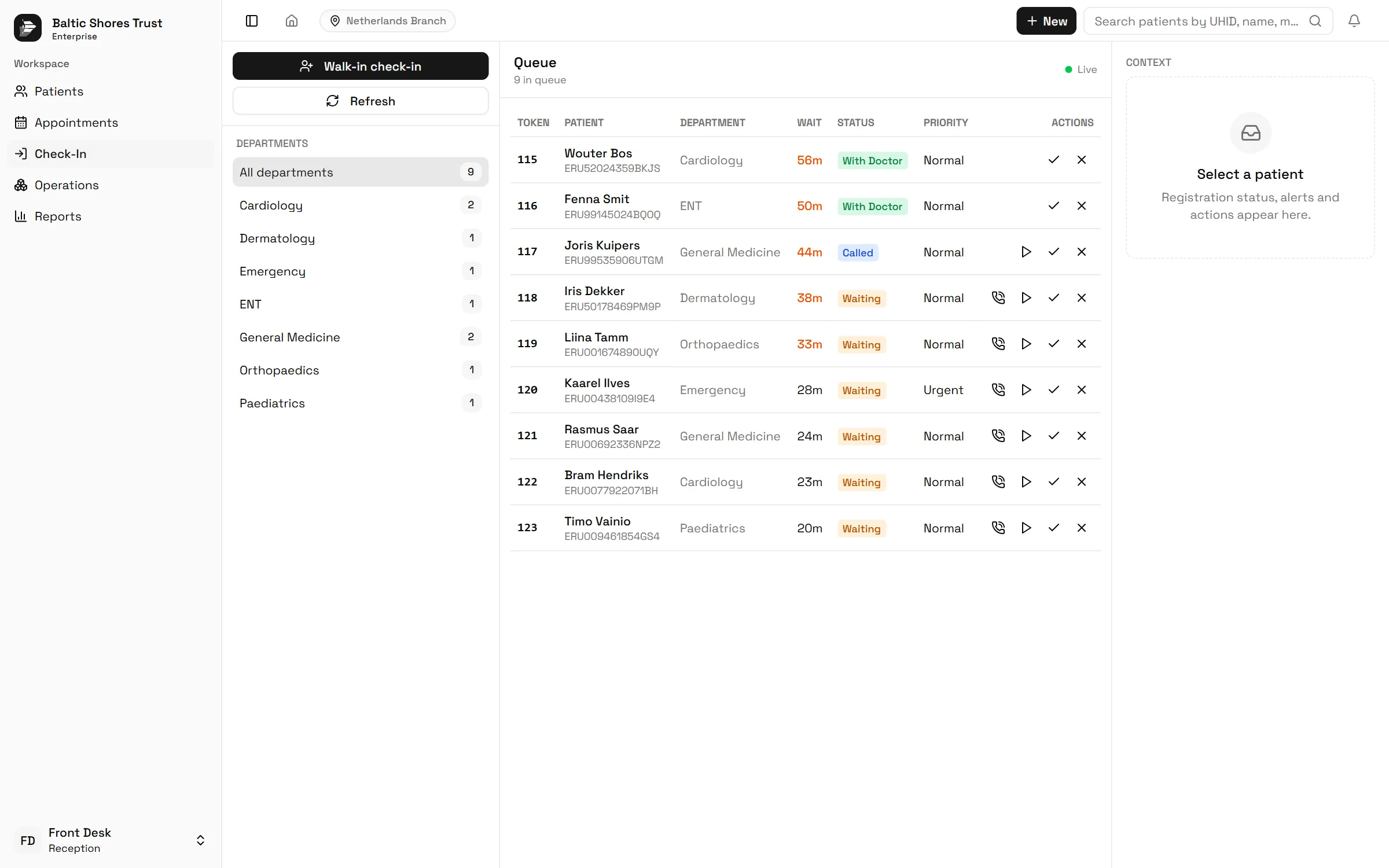Click Walk-in check-in button
The height and width of the screenshot is (868, 1389).
361,66
